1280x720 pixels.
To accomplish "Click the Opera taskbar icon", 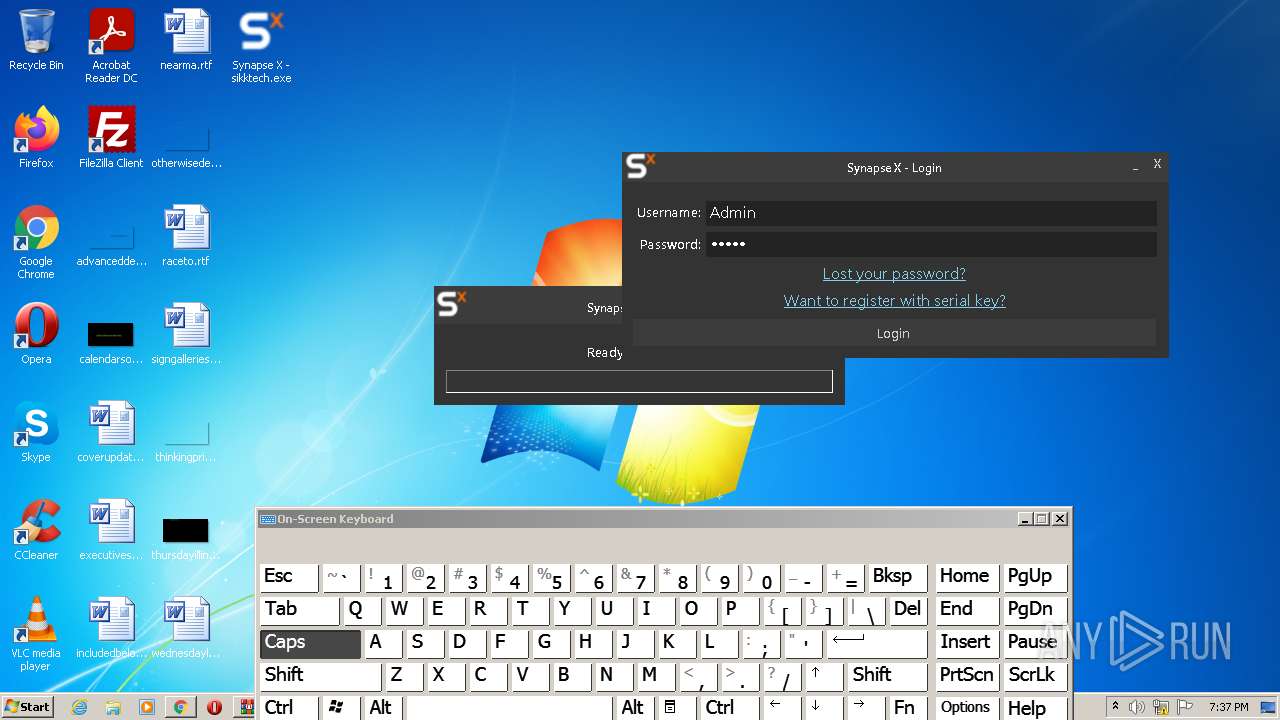I will (214, 707).
